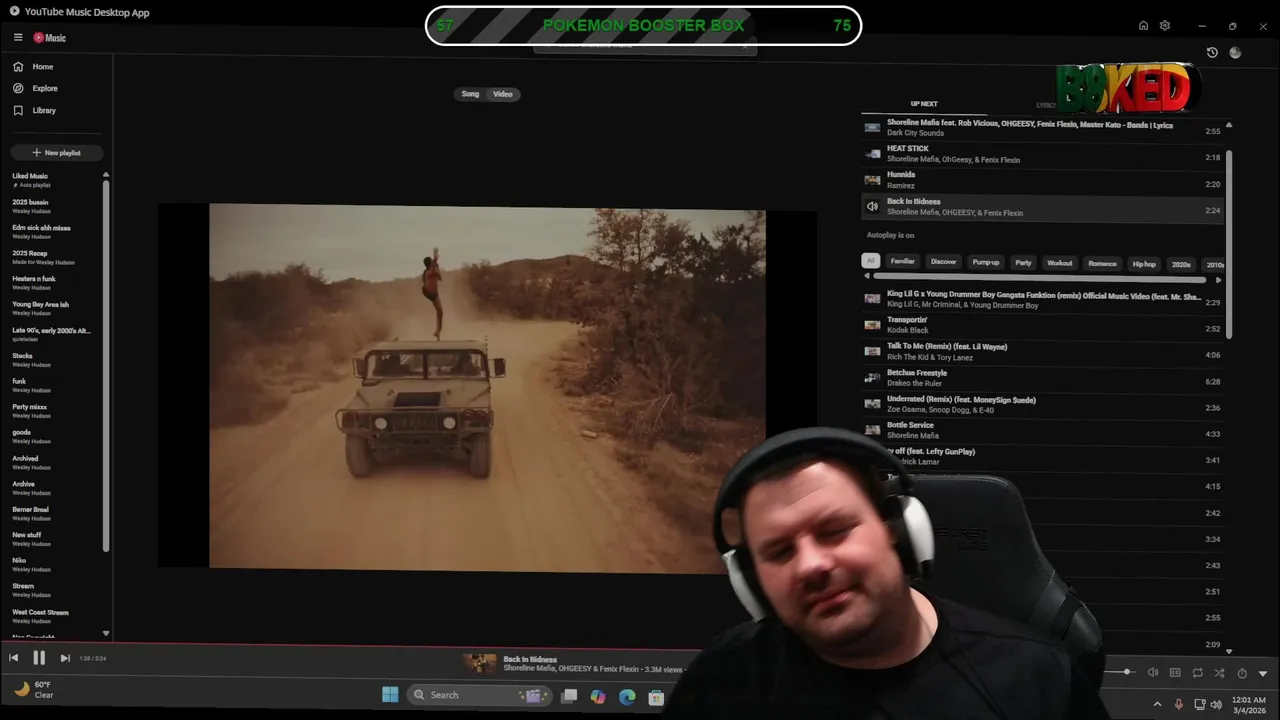
Task: Toggle shuffle
Action: pyautogui.click(x=1219, y=673)
